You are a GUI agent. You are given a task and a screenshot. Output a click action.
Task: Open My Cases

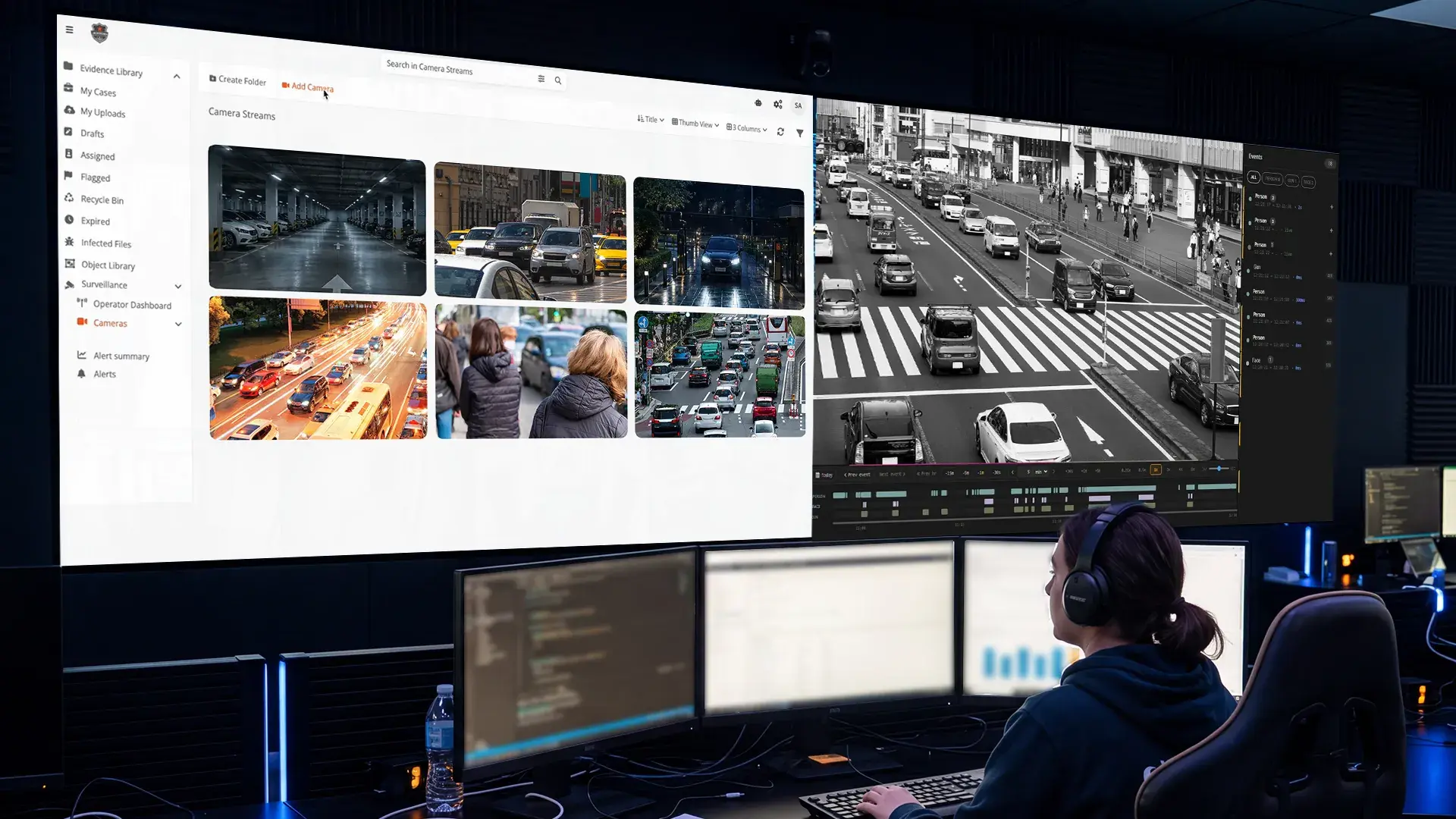[x=91, y=91]
